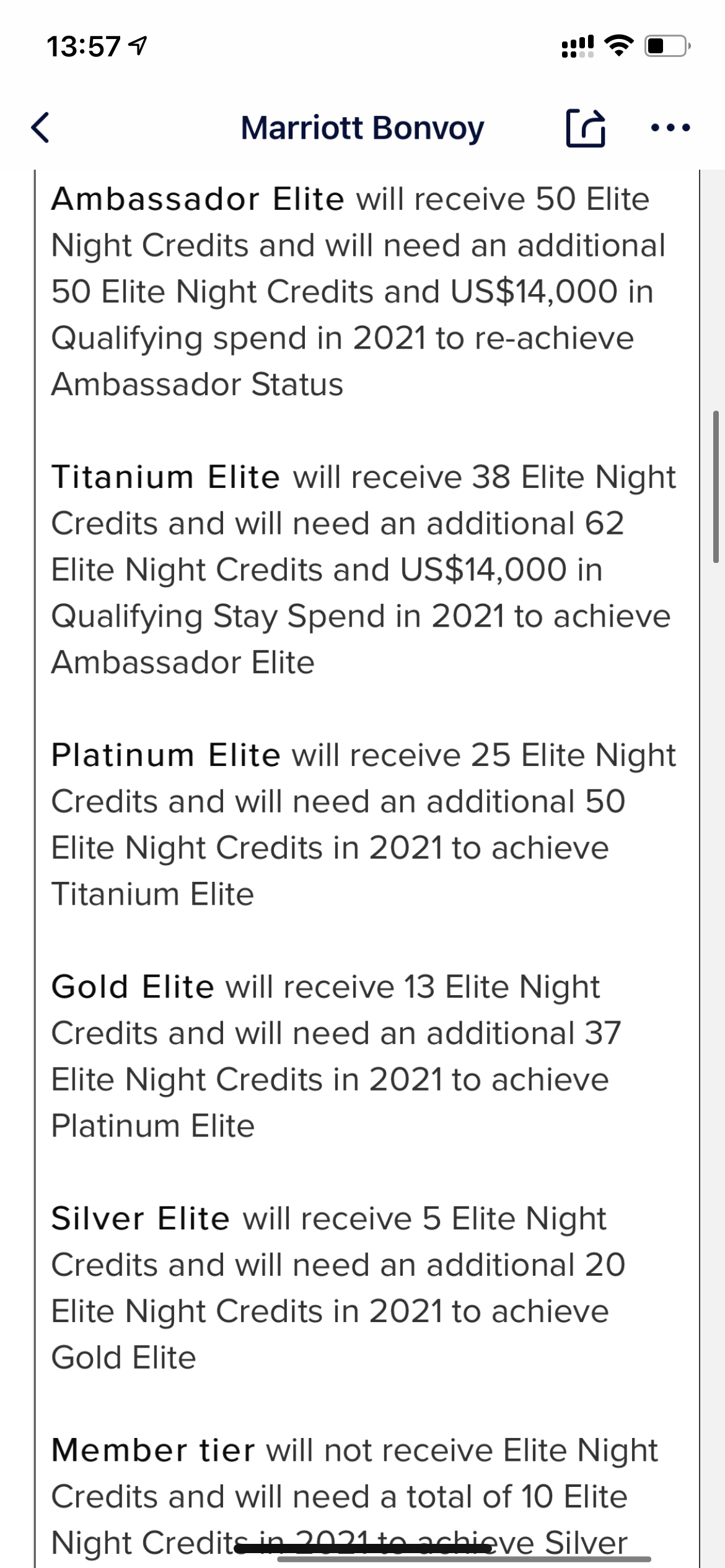Click the gray horizontal scroll indicator
Viewport: 725px width, 1568px height.
pos(465,1559)
